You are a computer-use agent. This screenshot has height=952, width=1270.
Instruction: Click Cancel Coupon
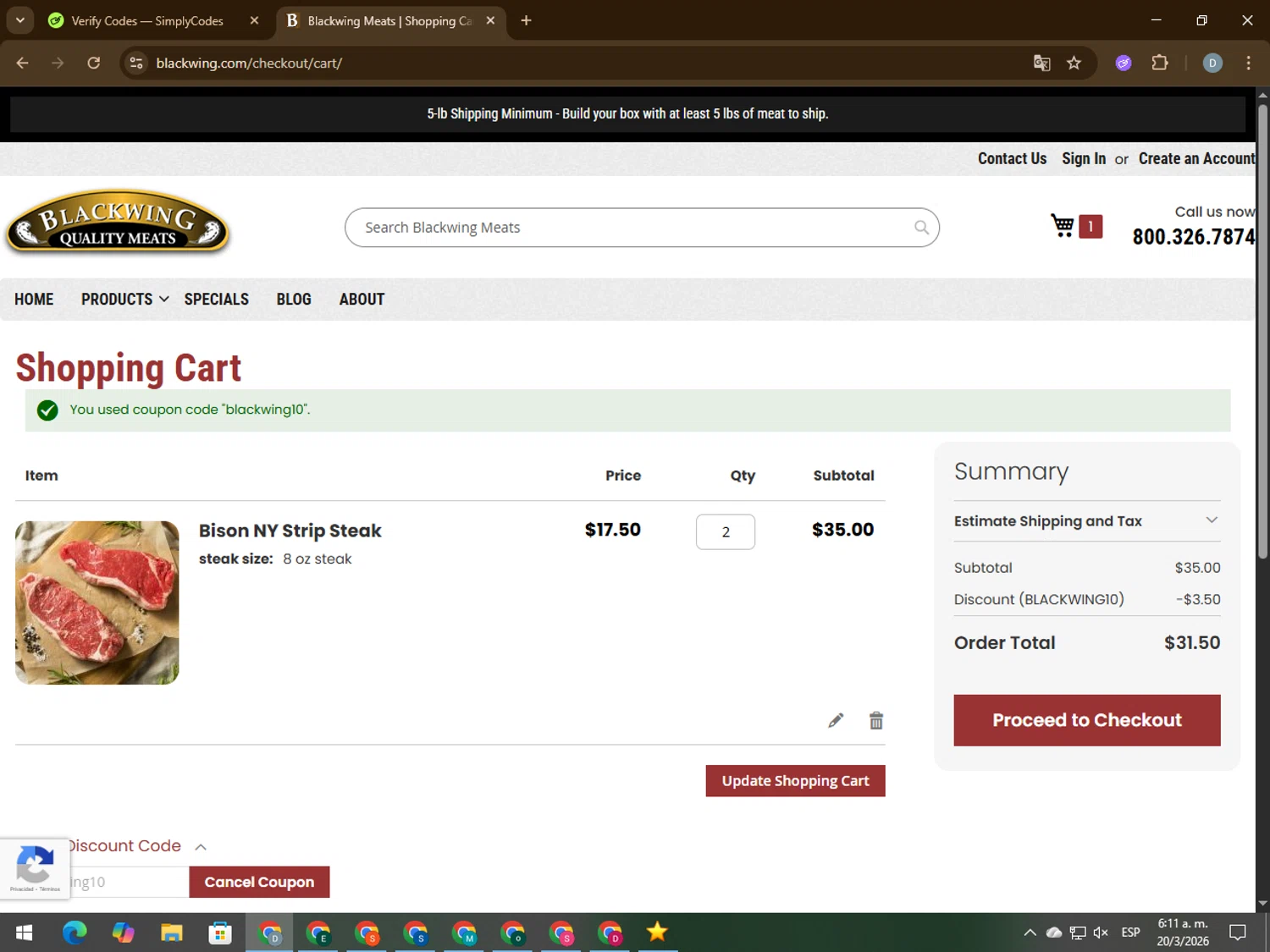point(259,882)
